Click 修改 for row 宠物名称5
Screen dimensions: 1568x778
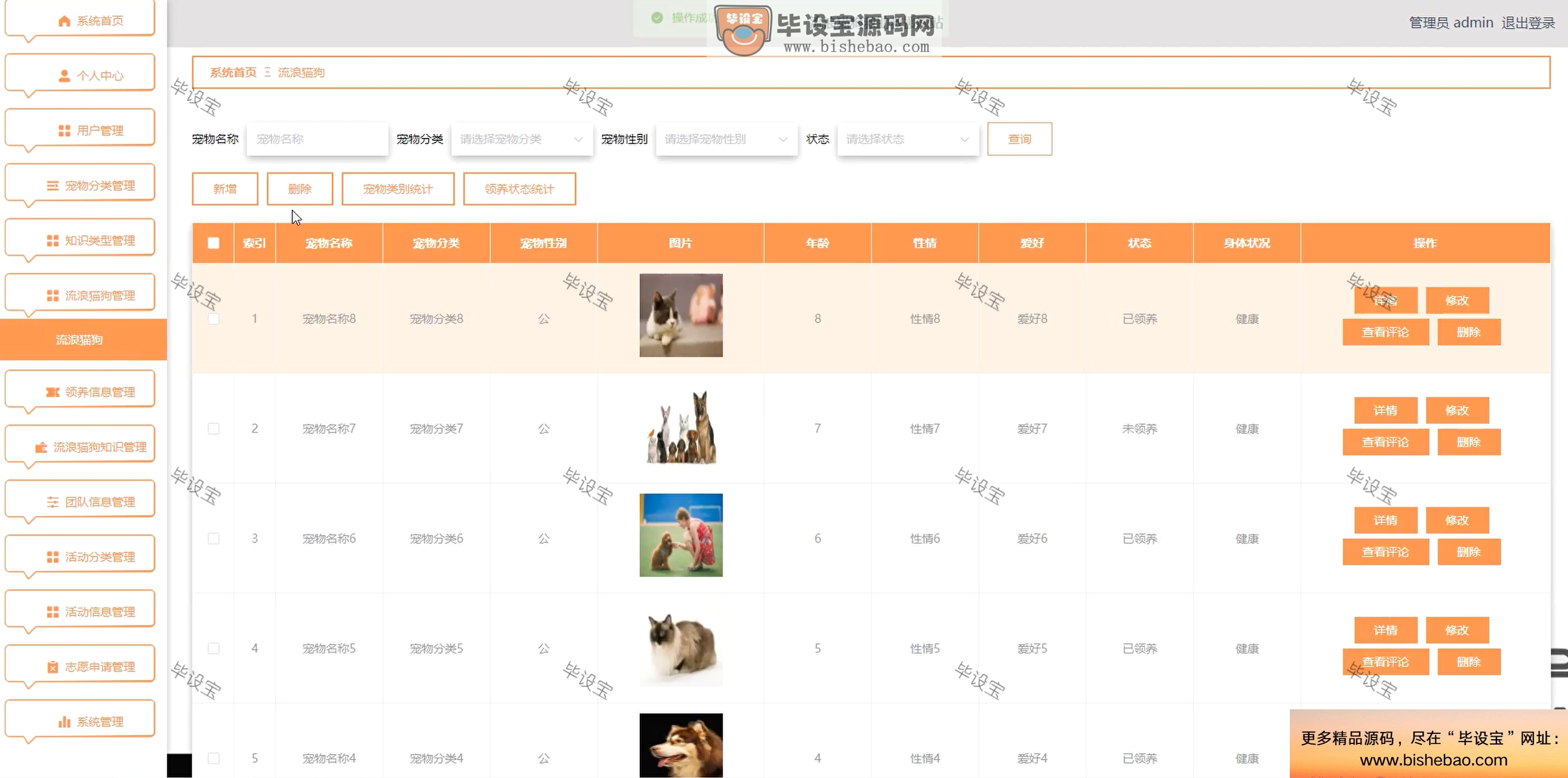pyautogui.click(x=1457, y=630)
